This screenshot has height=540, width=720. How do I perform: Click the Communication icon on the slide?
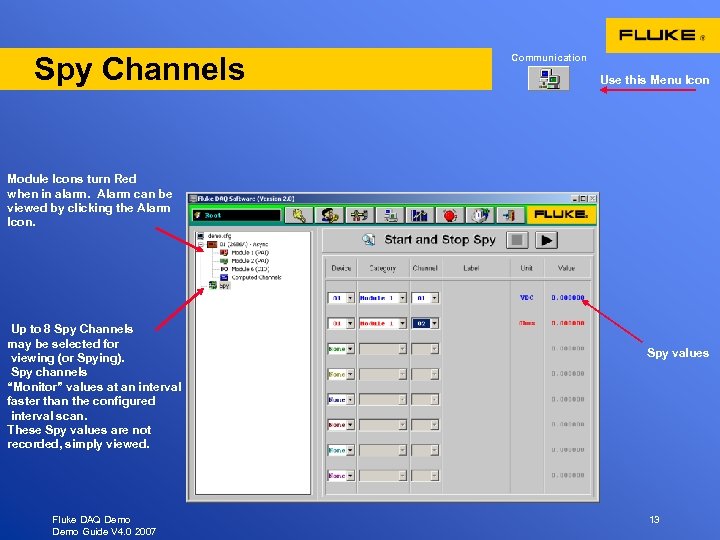coord(548,78)
